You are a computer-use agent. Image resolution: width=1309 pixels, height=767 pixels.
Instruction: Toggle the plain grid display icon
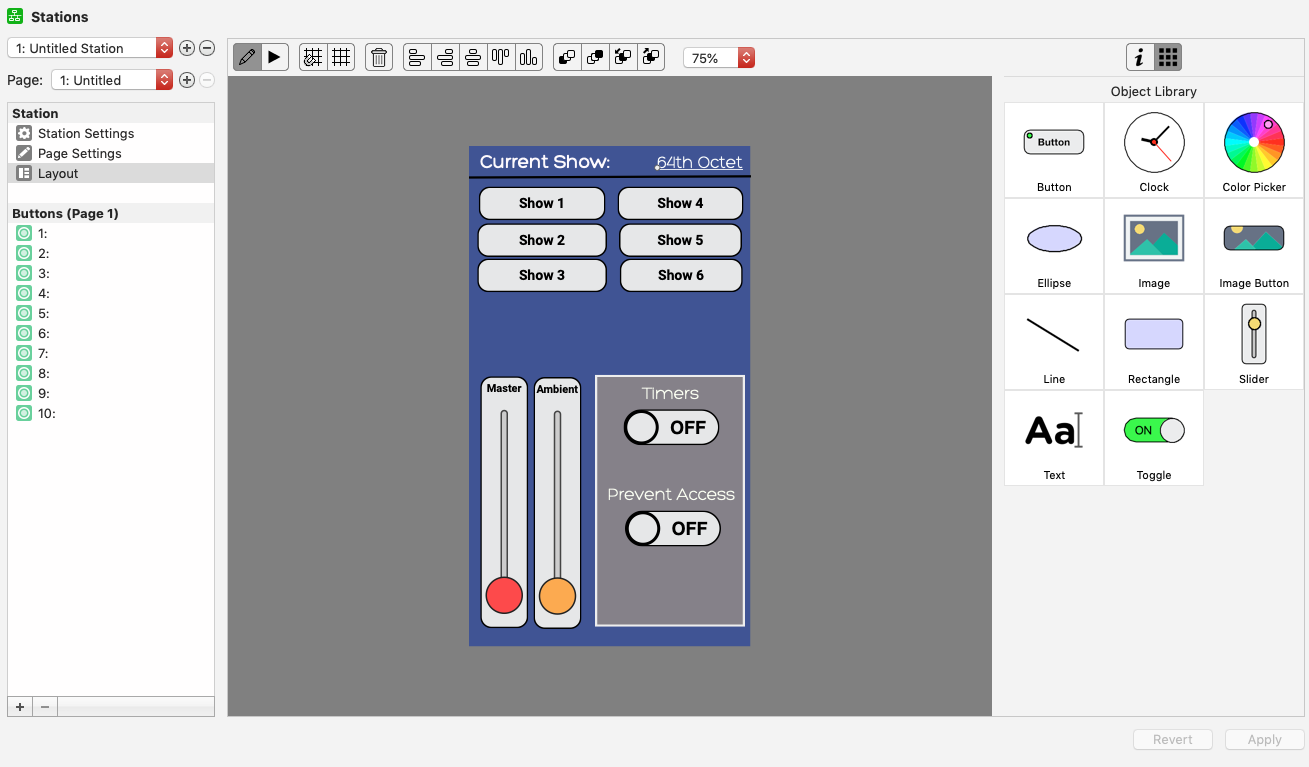point(341,57)
